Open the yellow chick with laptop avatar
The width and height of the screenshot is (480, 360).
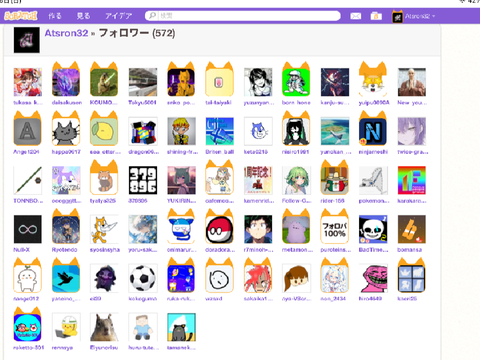pos(66,327)
